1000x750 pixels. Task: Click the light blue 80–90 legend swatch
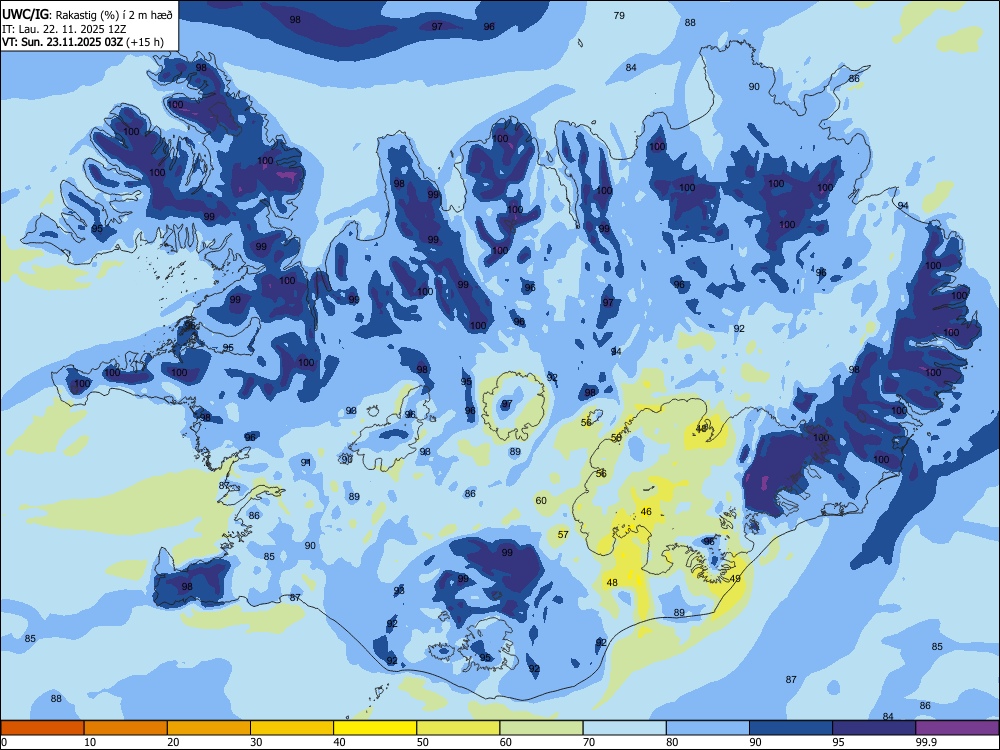coord(707,728)
